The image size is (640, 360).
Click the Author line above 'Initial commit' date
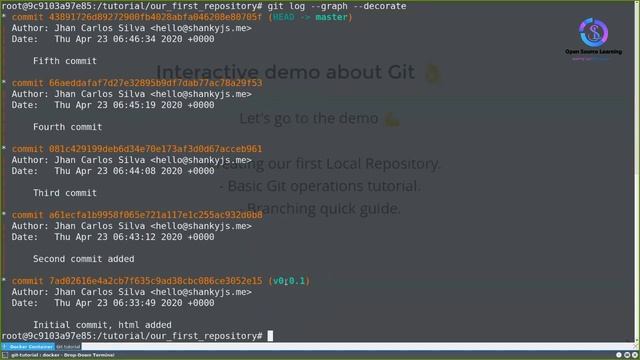pos(131,292)
